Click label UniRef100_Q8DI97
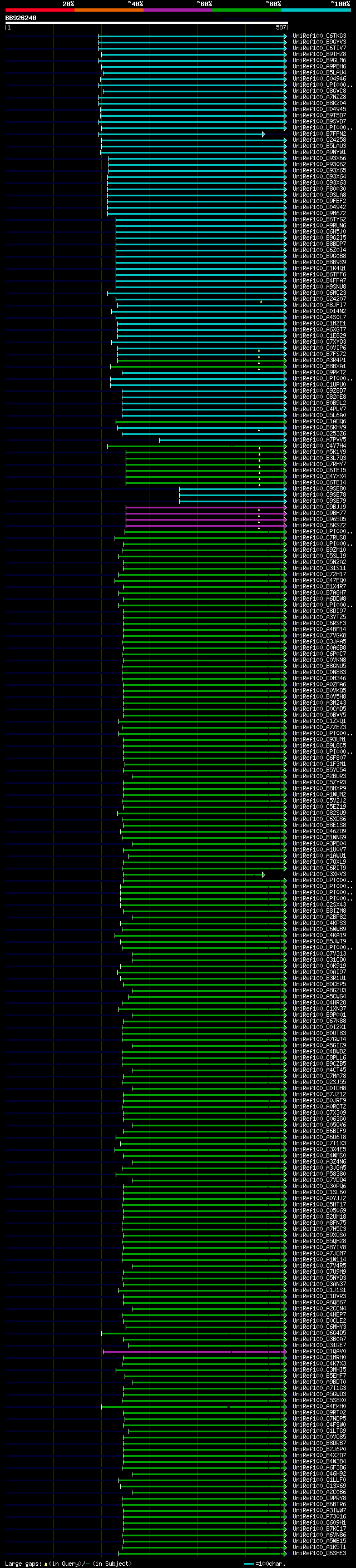Screen dimensions: 356x1568 click(319, 611)
